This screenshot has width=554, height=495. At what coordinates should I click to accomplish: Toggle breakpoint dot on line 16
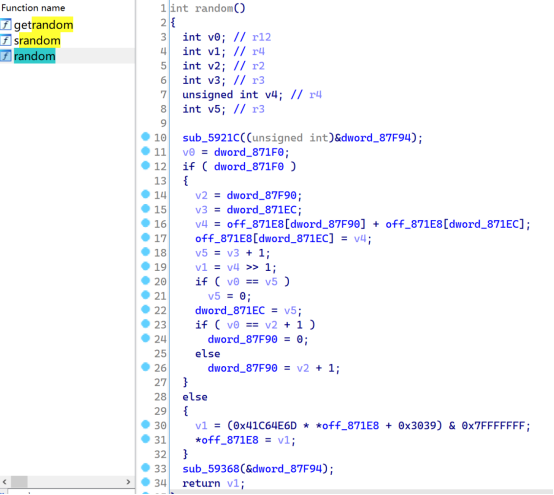146,223
